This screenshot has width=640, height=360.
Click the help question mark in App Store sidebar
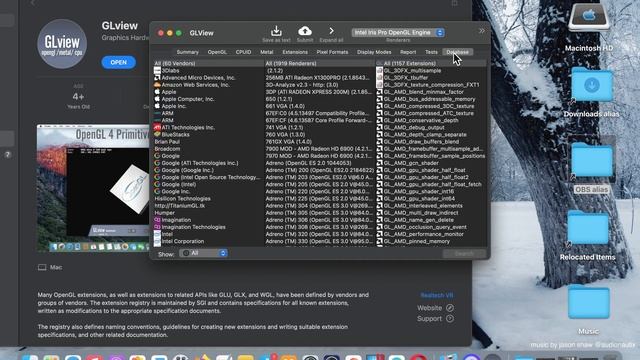[x=7, y=155]
